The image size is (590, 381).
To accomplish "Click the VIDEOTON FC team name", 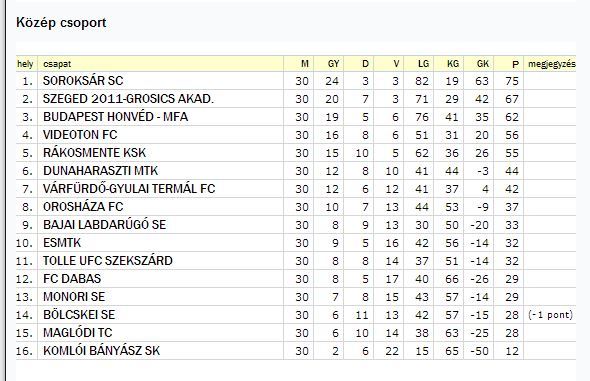I will coord(80,135).
